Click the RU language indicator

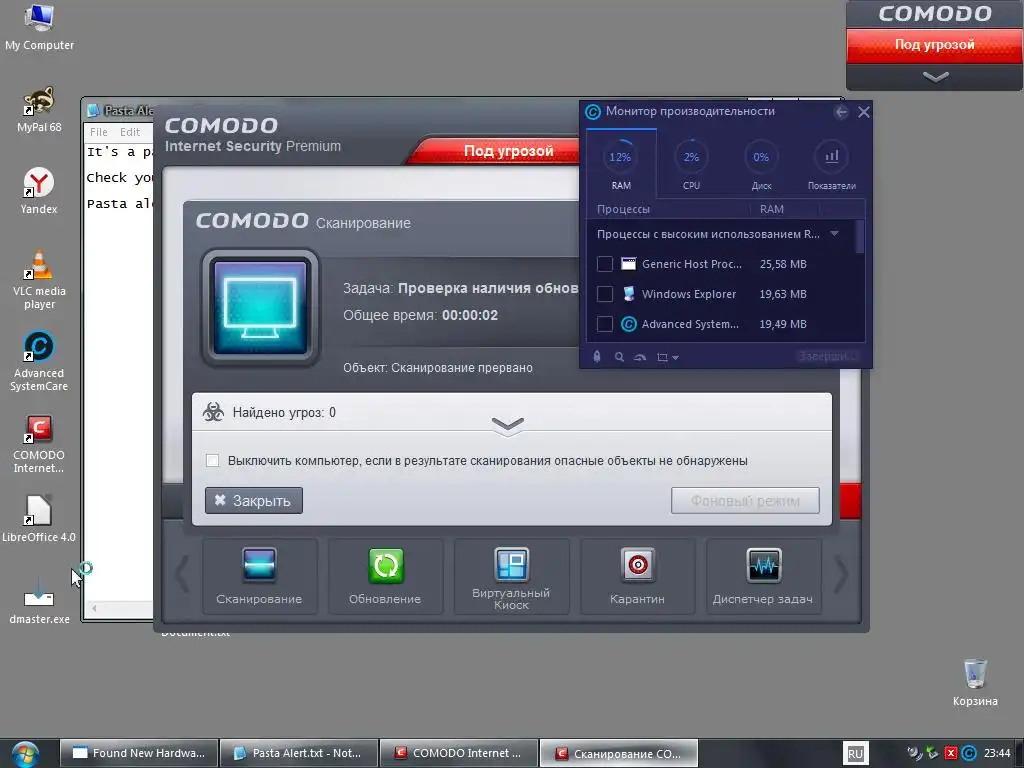tap(855, 754)
